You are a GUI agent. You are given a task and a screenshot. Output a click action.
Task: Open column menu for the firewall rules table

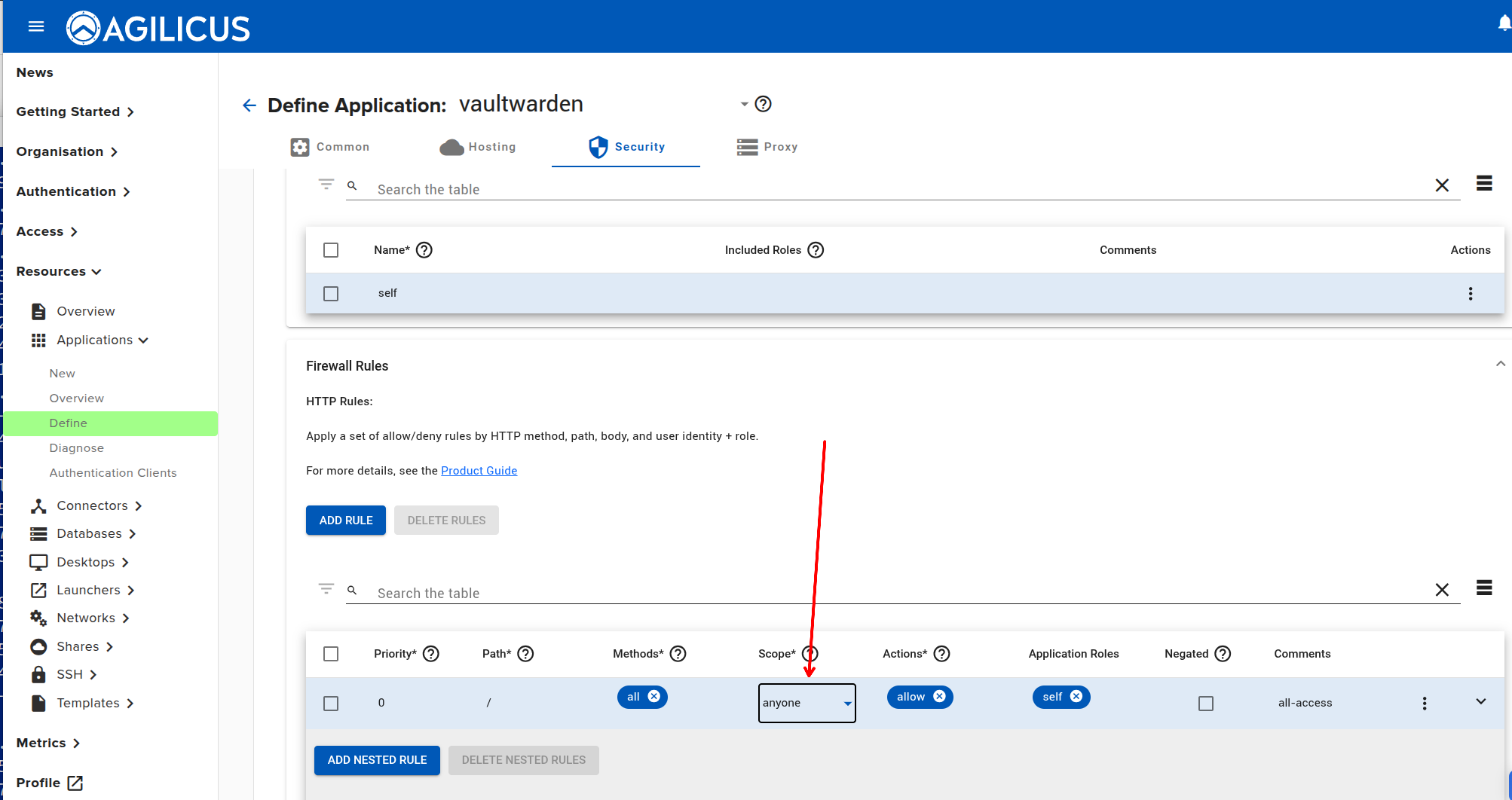1484,588
